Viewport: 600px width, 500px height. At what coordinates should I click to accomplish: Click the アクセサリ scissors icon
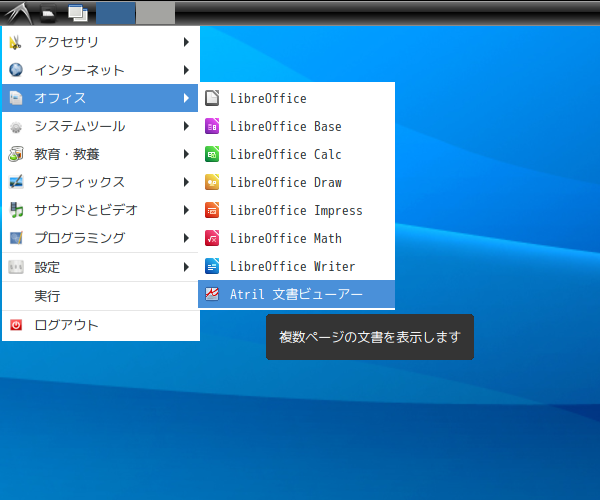pyautogui.click(x=16, y=42)
